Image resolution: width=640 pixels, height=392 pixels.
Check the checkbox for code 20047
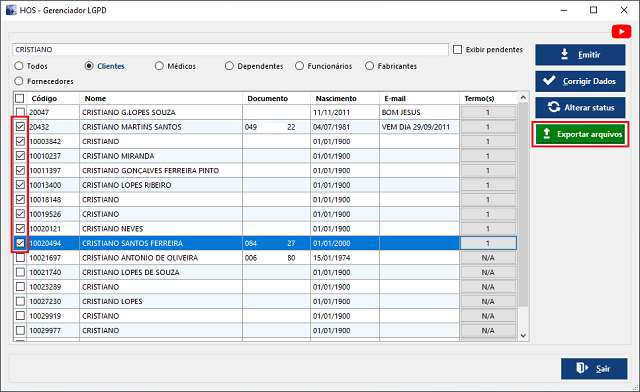point(20,112)
